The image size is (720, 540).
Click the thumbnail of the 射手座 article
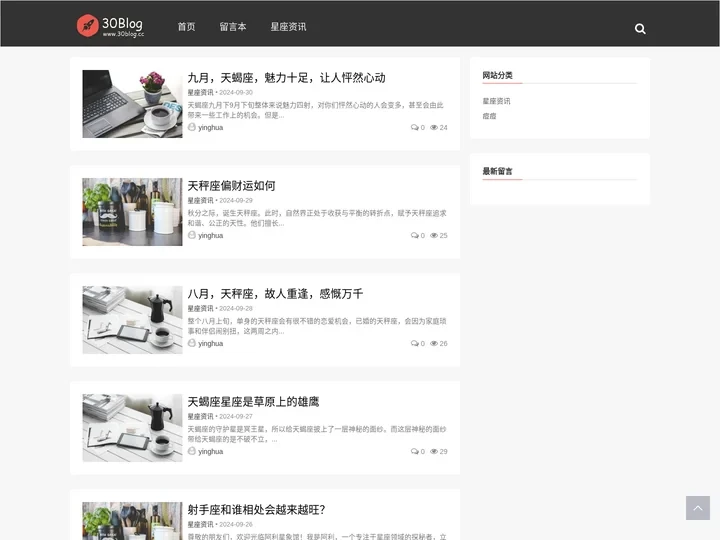click(132, 521)
